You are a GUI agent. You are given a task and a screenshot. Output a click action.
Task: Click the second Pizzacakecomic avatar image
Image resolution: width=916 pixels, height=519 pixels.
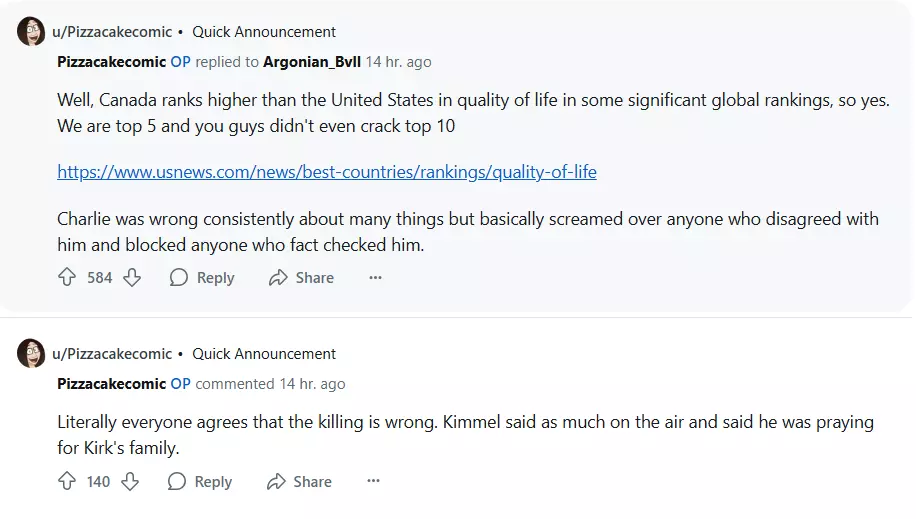(31, 354)
